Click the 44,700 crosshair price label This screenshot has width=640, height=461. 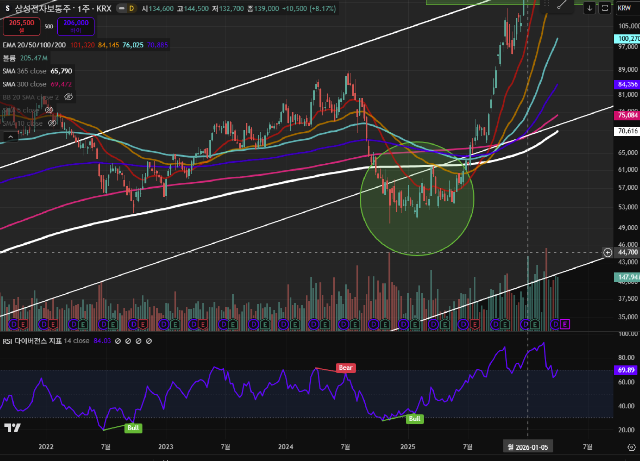[x=627, y=253]
